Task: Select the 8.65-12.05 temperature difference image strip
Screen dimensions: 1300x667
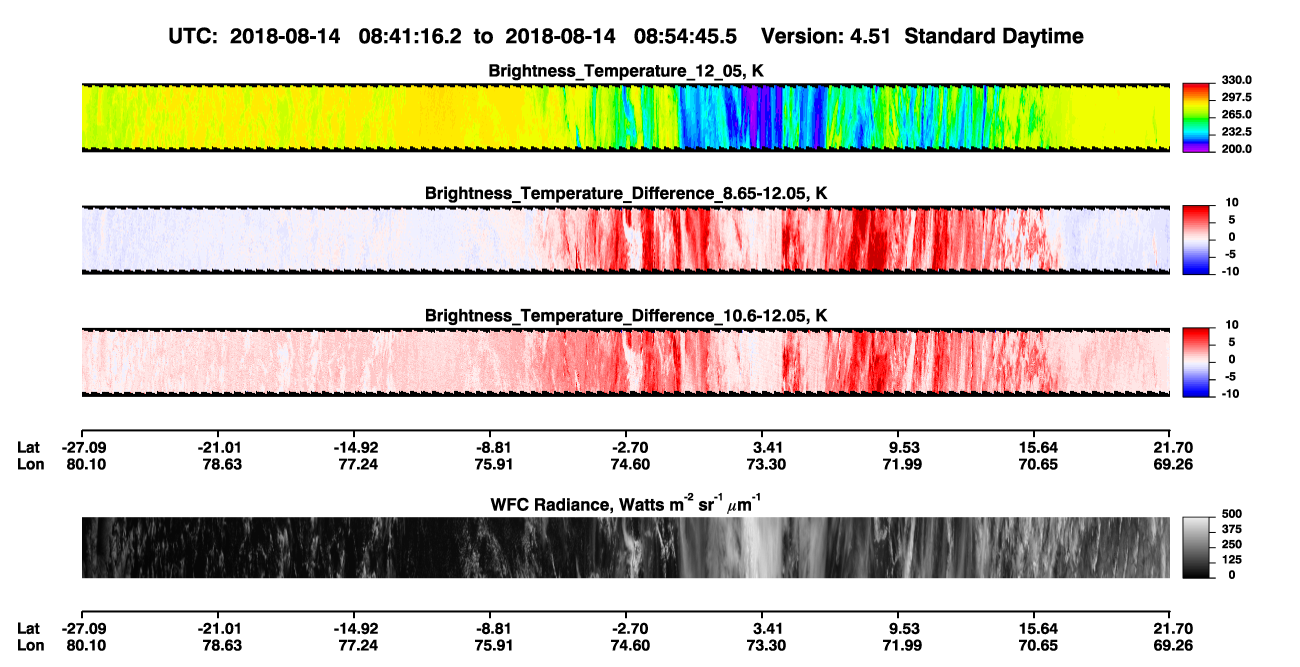Action: point(625,239)
